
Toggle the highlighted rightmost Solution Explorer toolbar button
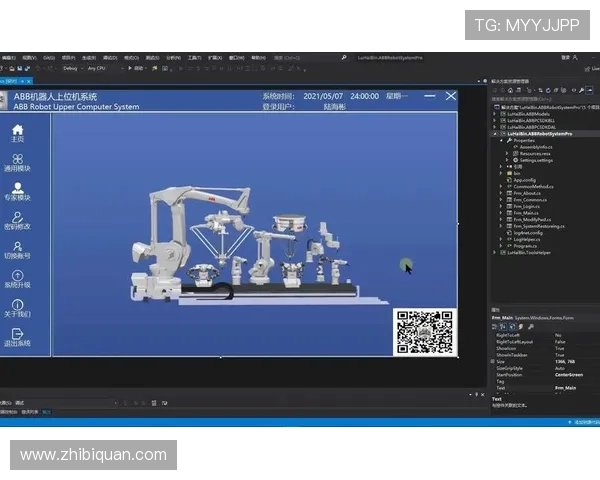[x=590, y=90]
